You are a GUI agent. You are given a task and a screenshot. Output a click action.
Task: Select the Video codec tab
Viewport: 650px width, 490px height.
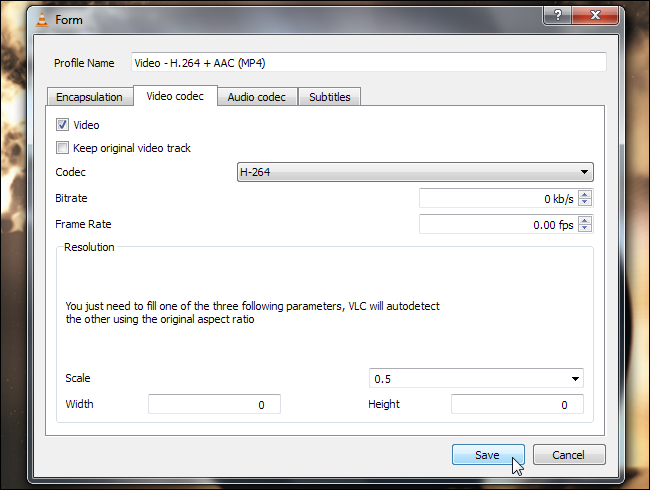click(175, 96)
